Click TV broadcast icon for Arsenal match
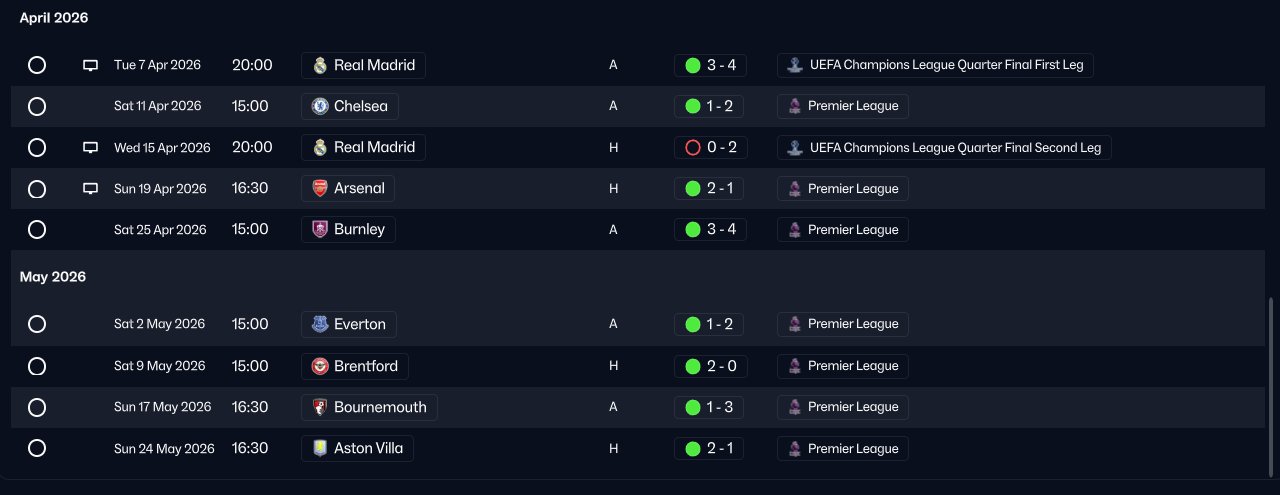Image resolution: width=1280 pixels, height=495 pixels. [x=90, y=188]
